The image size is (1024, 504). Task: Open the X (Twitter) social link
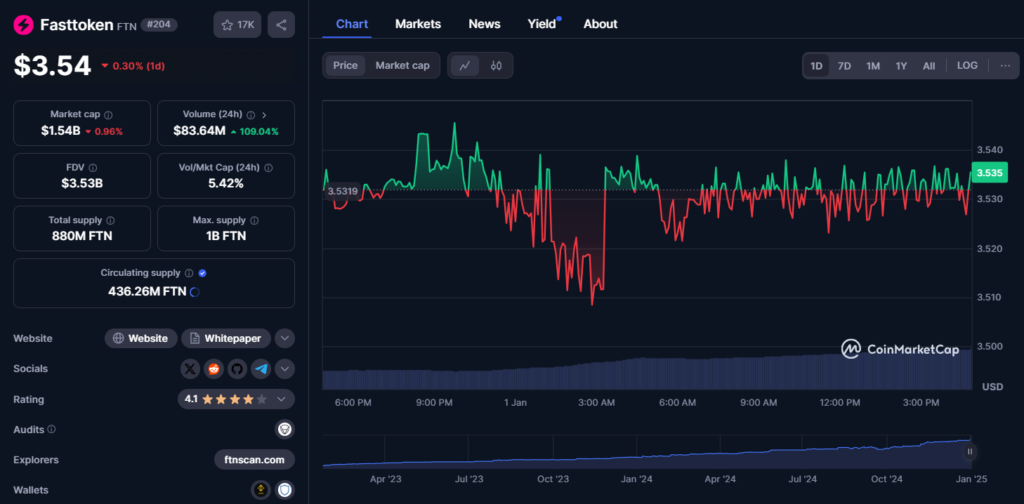click(x=190, y=369)
